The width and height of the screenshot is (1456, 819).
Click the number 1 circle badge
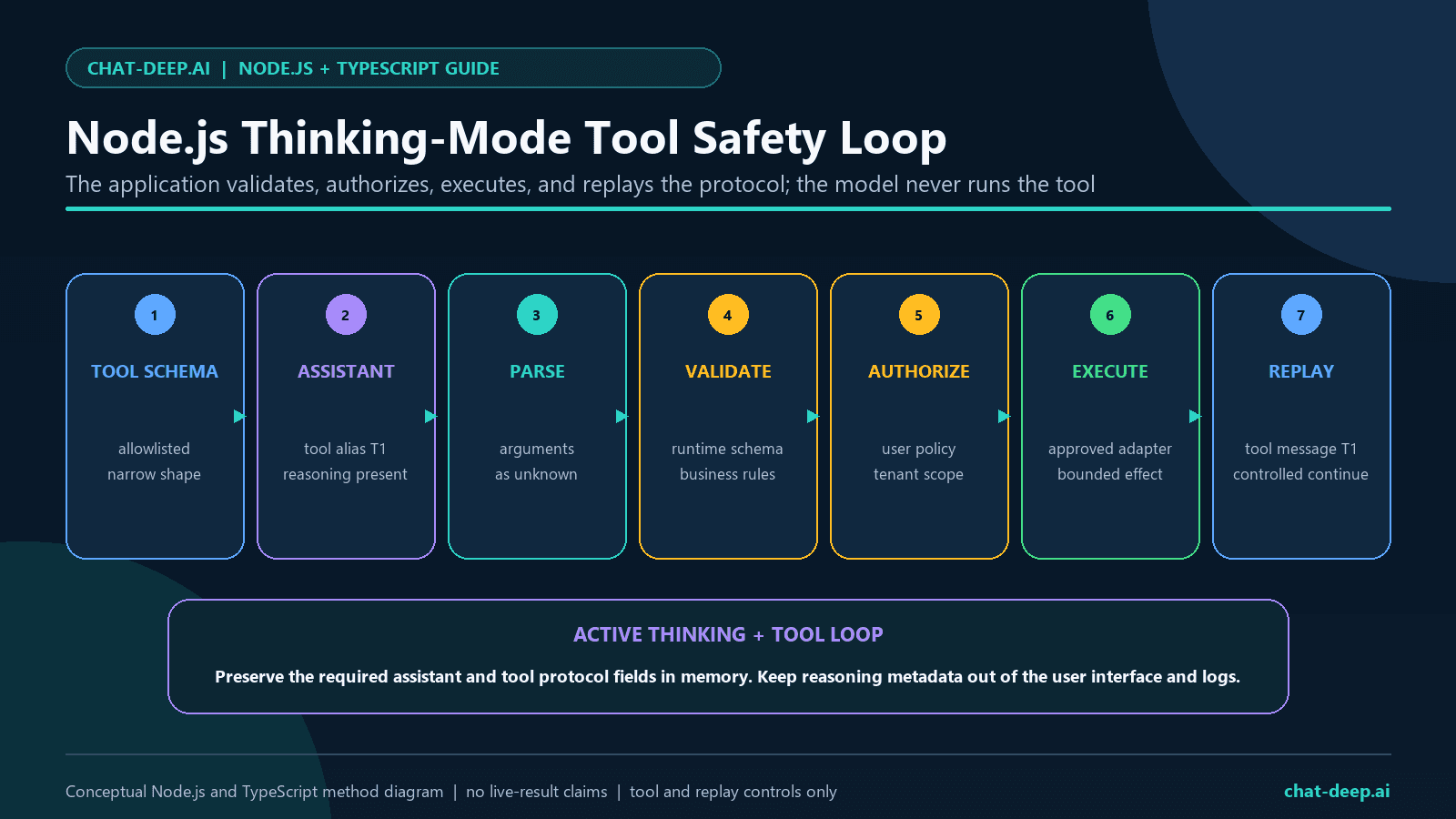(x=155, y=315)
